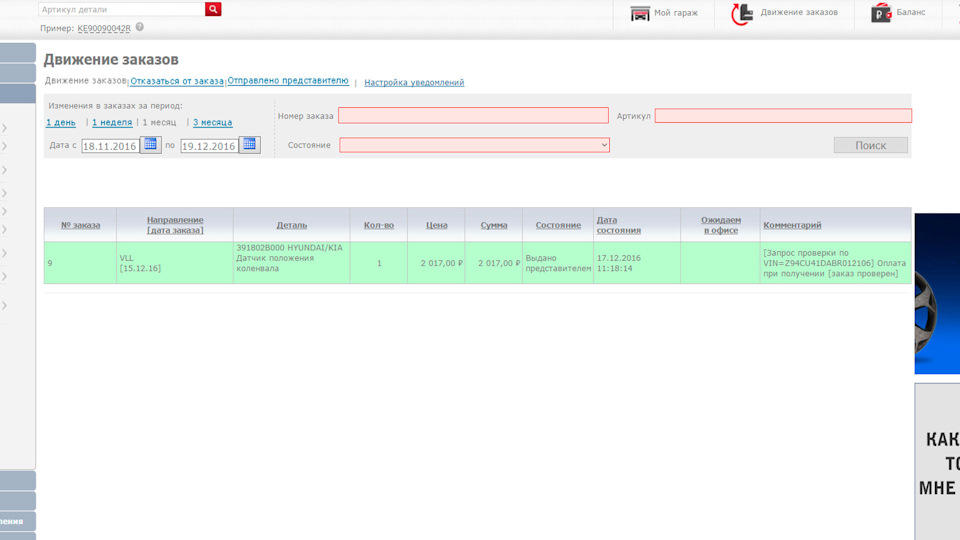The image size is (960, 540).
Task: Click part cell 391802B000 HYUNDAI/KIA
Action: [291, 263]
